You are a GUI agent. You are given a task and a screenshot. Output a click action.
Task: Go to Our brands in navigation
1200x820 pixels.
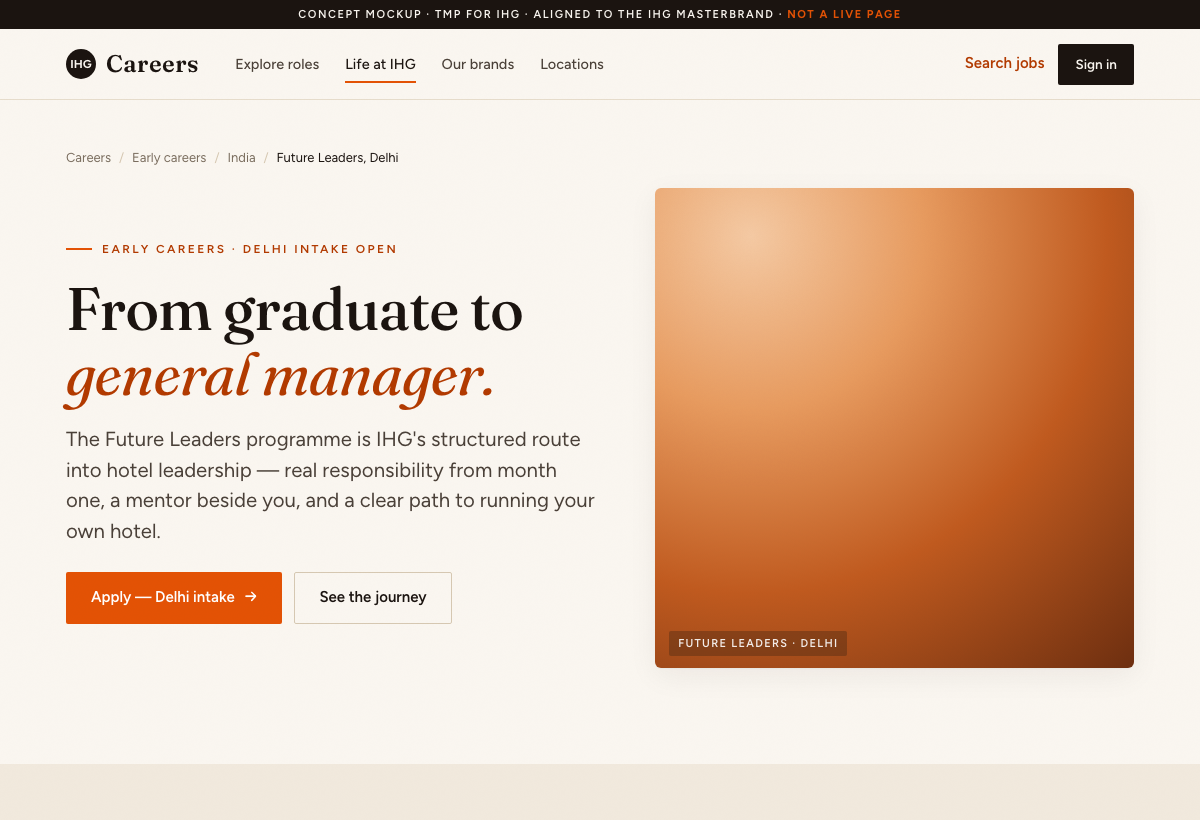click(478, 64)
